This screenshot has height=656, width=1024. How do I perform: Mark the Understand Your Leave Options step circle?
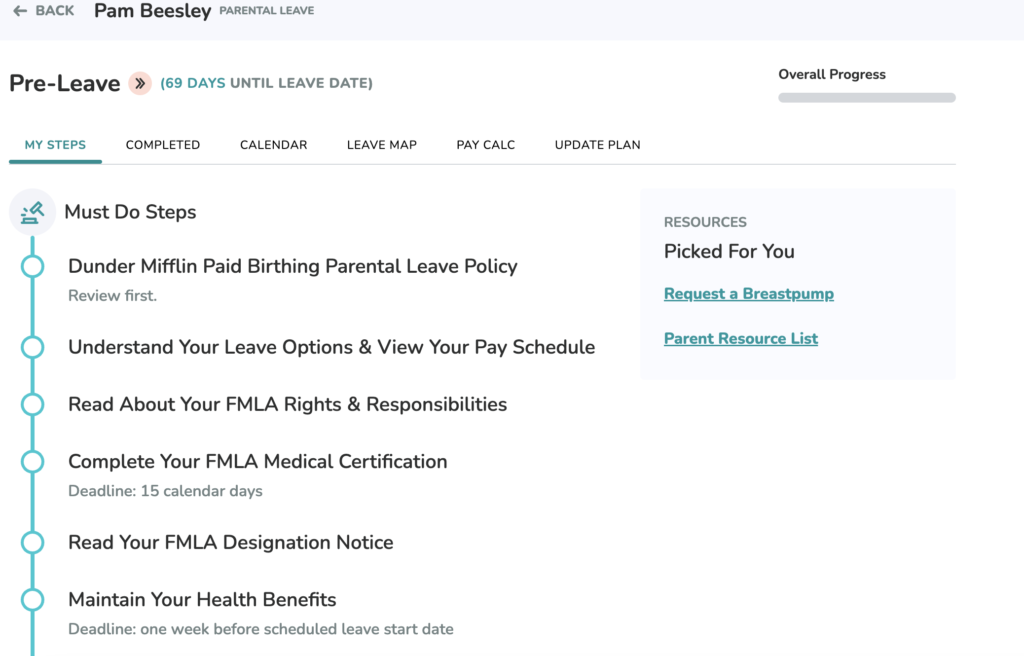pos(33,347)
